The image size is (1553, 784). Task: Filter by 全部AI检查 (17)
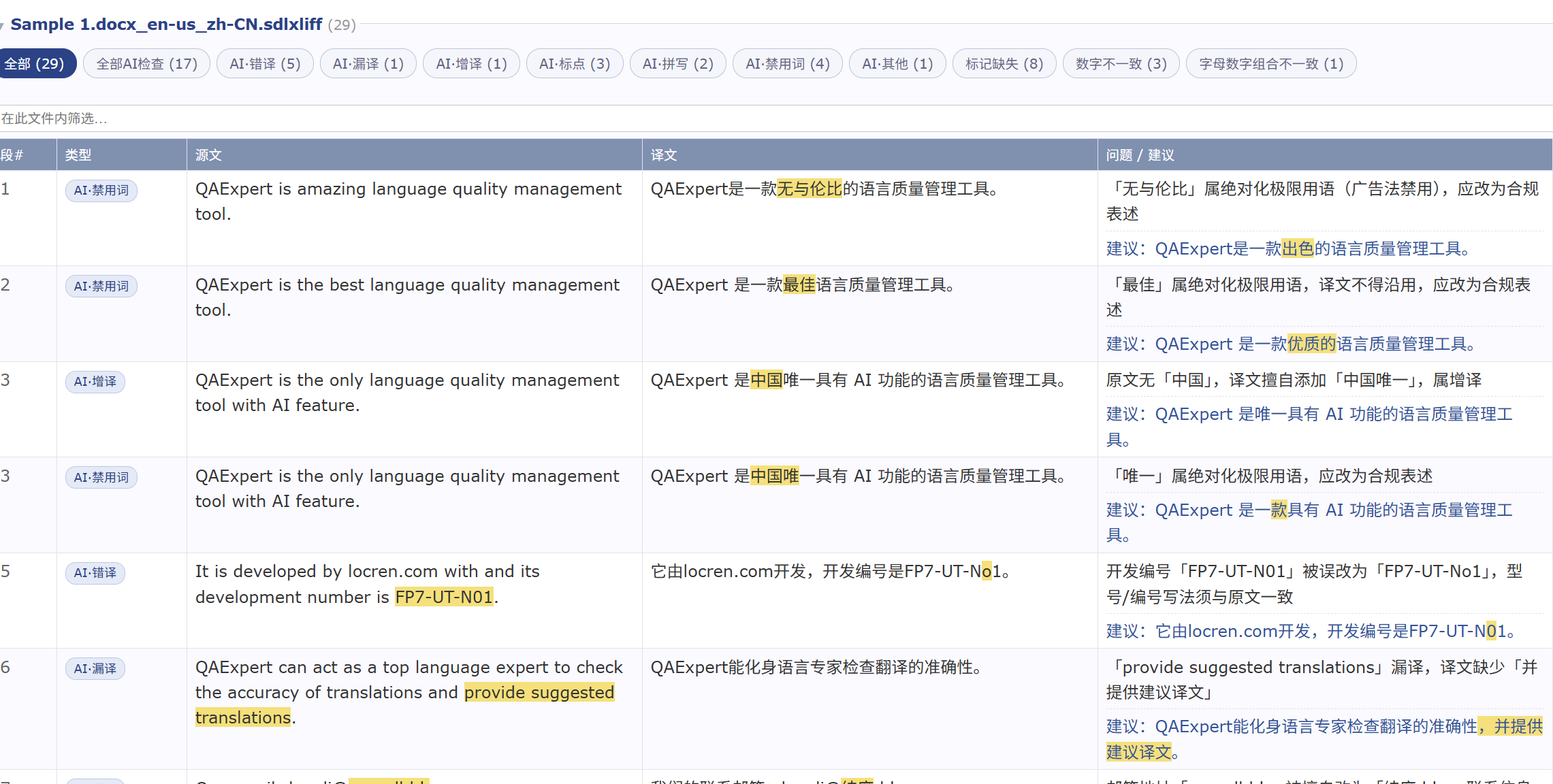(x=146, y=64)
